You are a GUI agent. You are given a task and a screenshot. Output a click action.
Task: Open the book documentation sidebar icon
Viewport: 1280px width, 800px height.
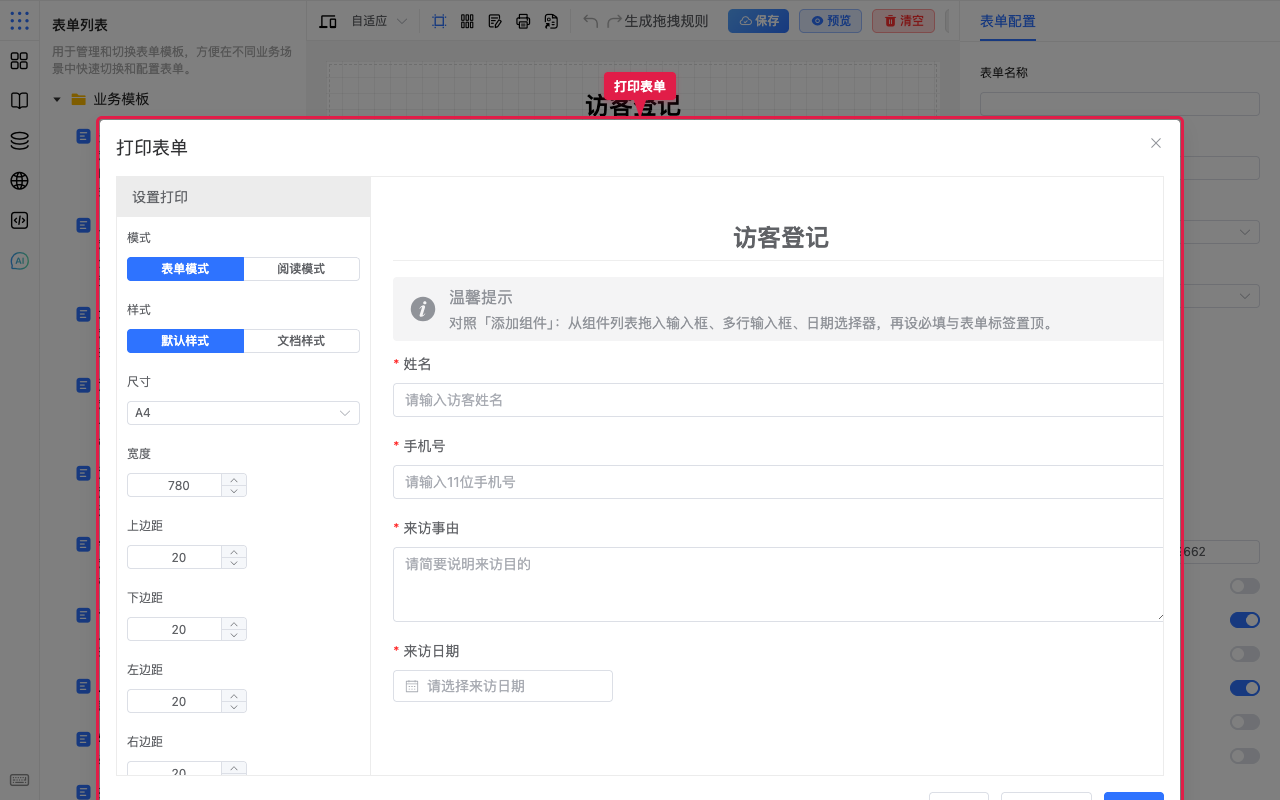(19, 101)
